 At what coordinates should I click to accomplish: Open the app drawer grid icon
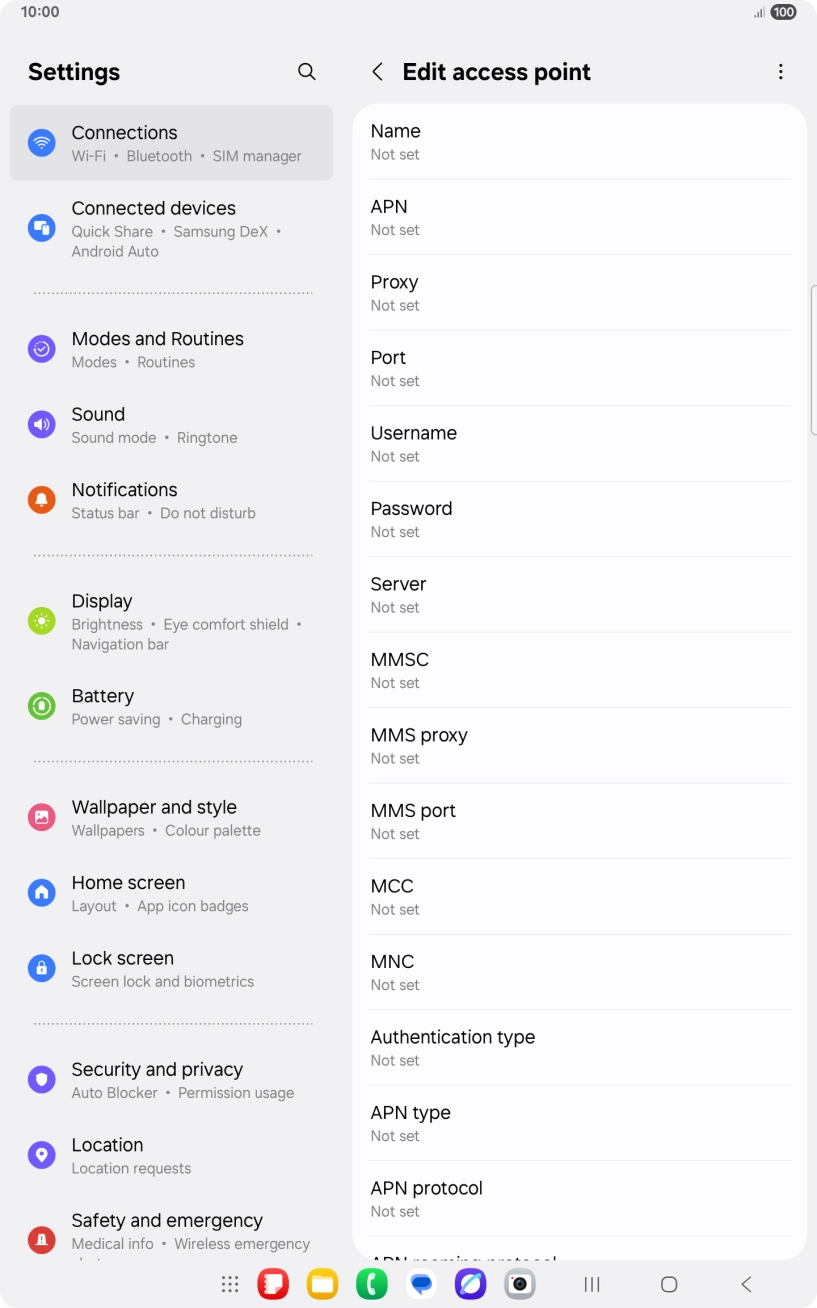(x=230, y=1284)
